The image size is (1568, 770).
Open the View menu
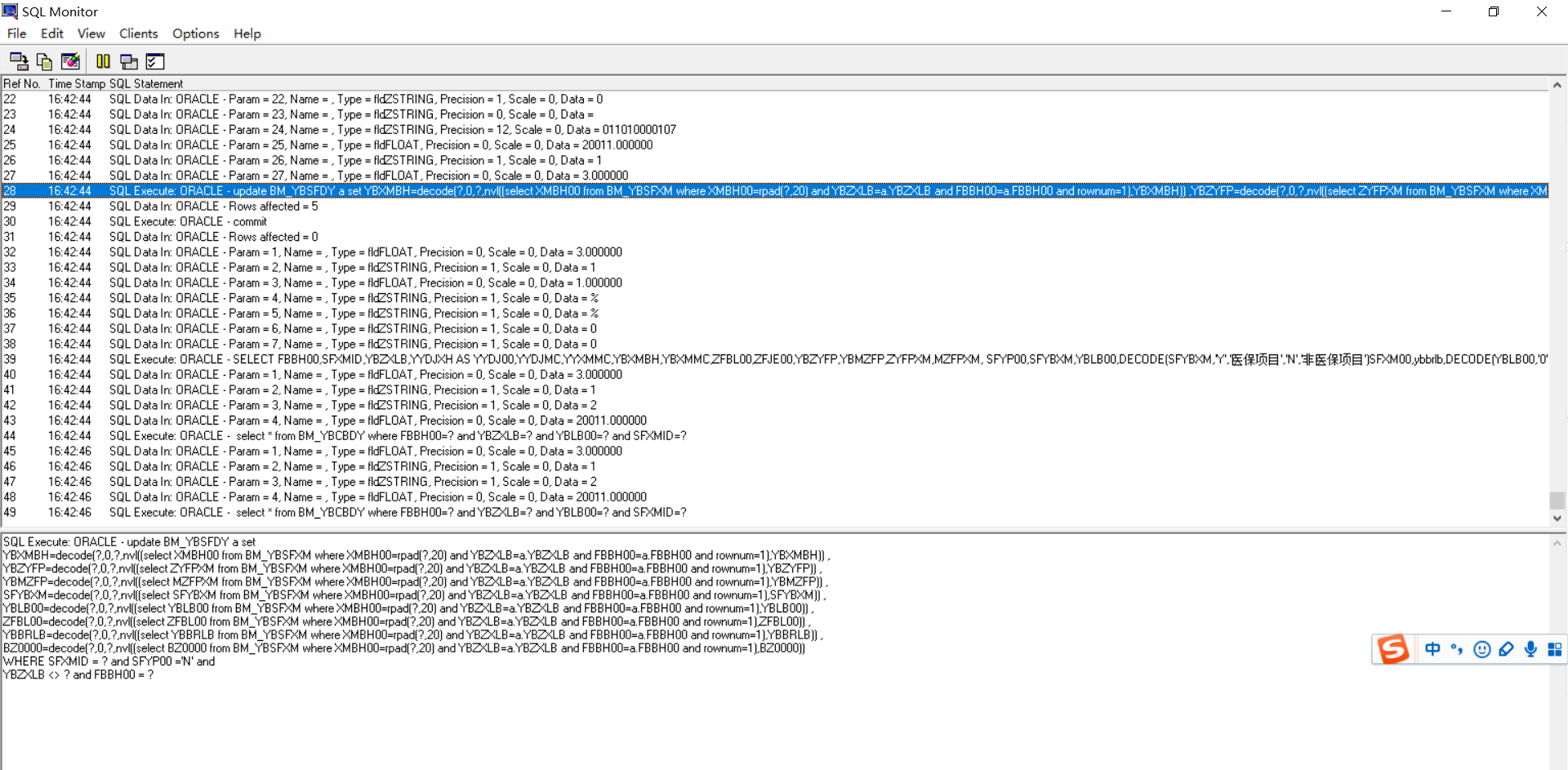tap(91, 33)
